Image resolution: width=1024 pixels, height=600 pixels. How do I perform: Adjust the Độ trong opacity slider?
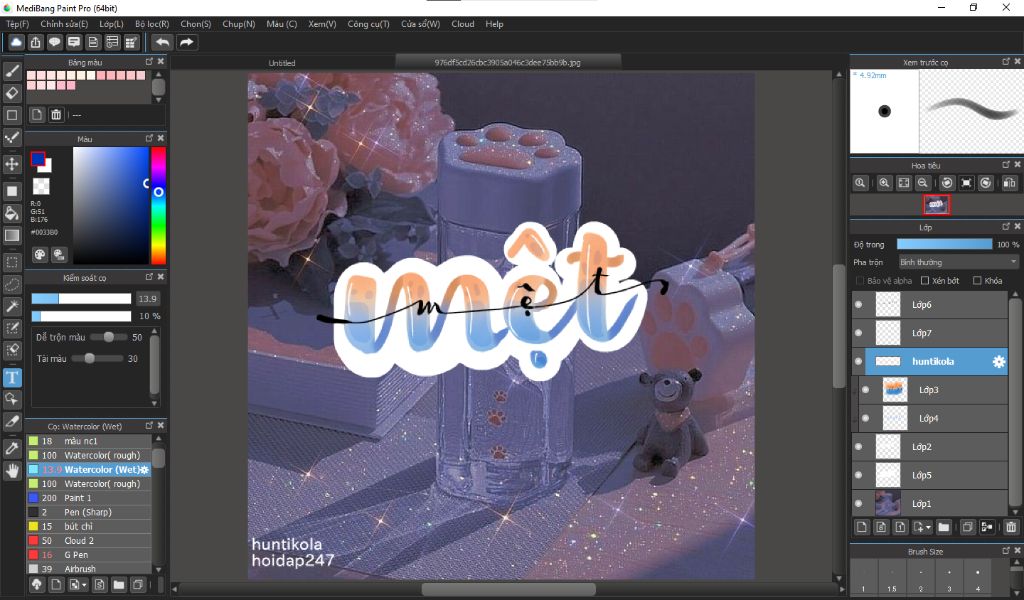coord(944,244)
